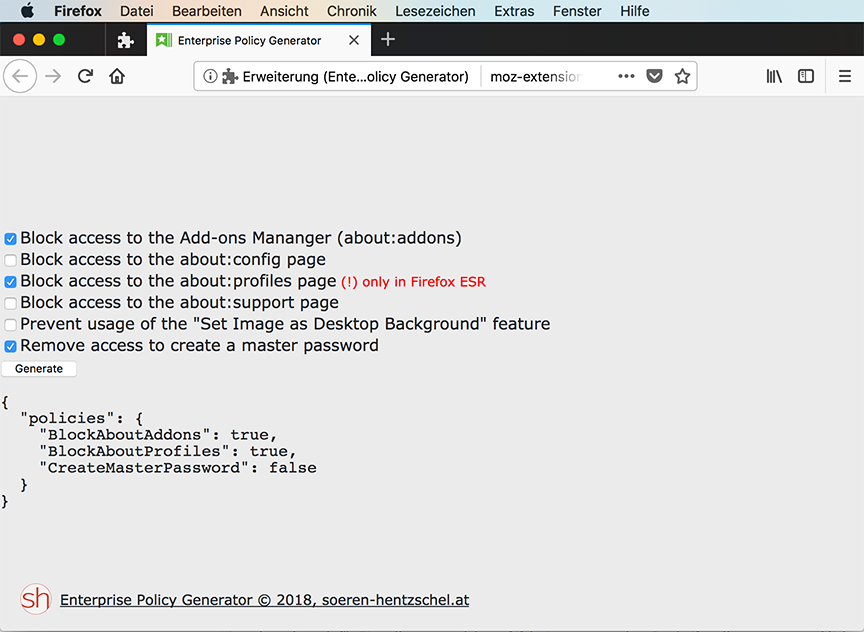Open the Extras menu
The height and width of the screenshot is (632, 864).
tap(514, 11)
